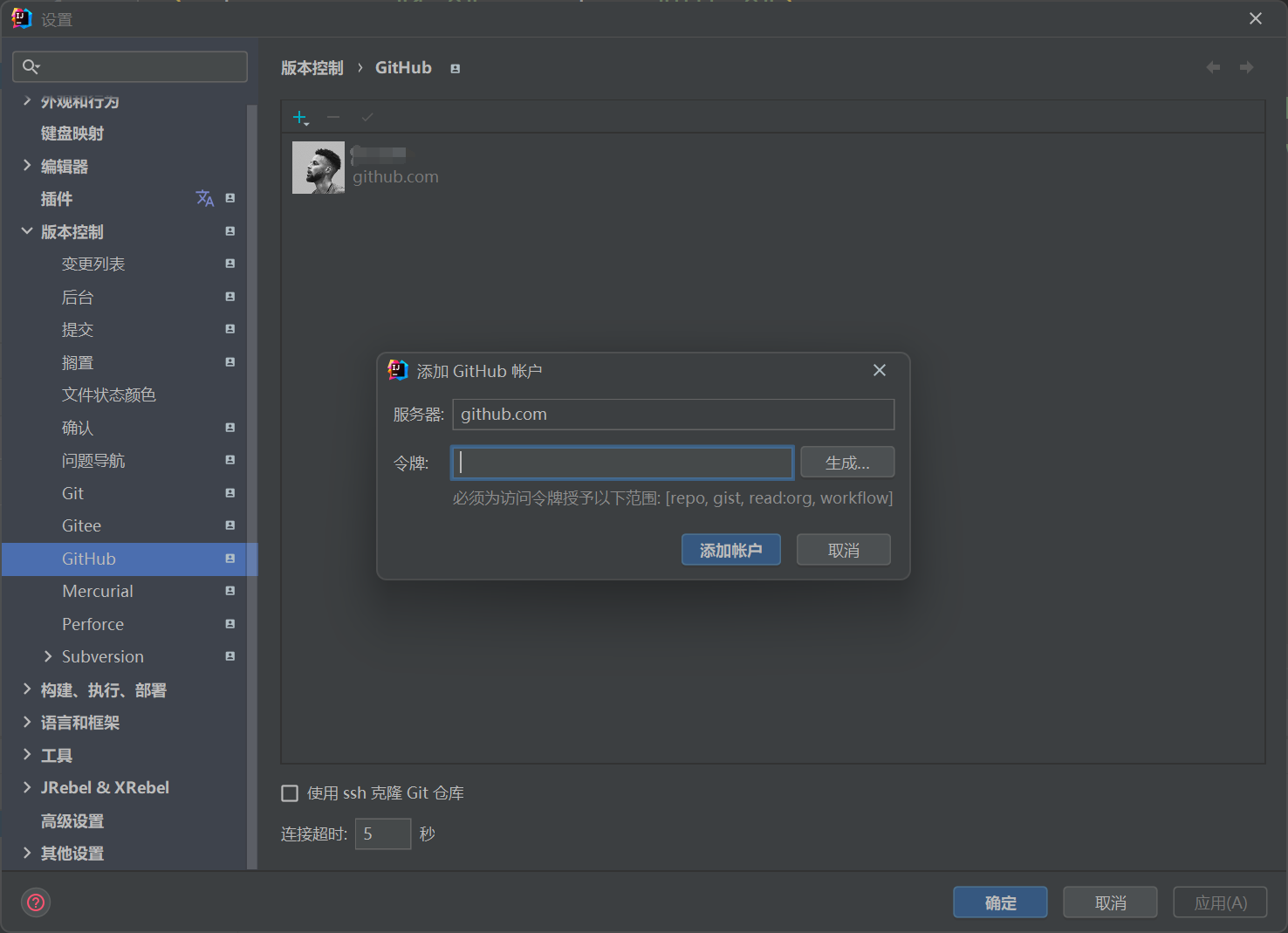The height and width of the screenshot is (933, 1288).
Task: Click project icon on 搁置 row
Action: coord(230,362)
